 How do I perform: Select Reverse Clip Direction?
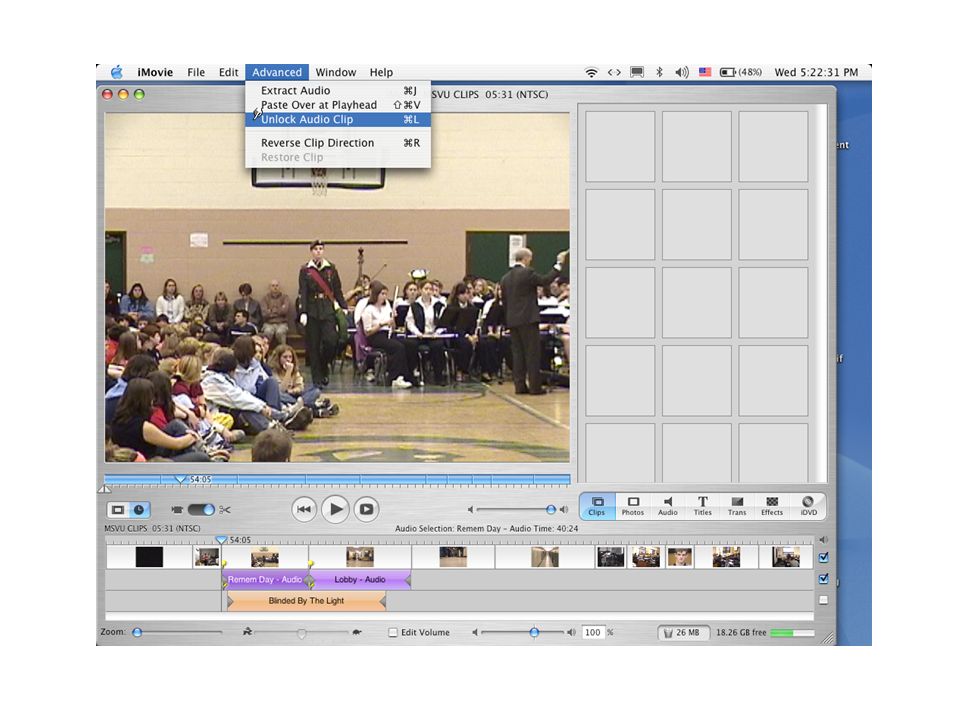click(338, 143)
